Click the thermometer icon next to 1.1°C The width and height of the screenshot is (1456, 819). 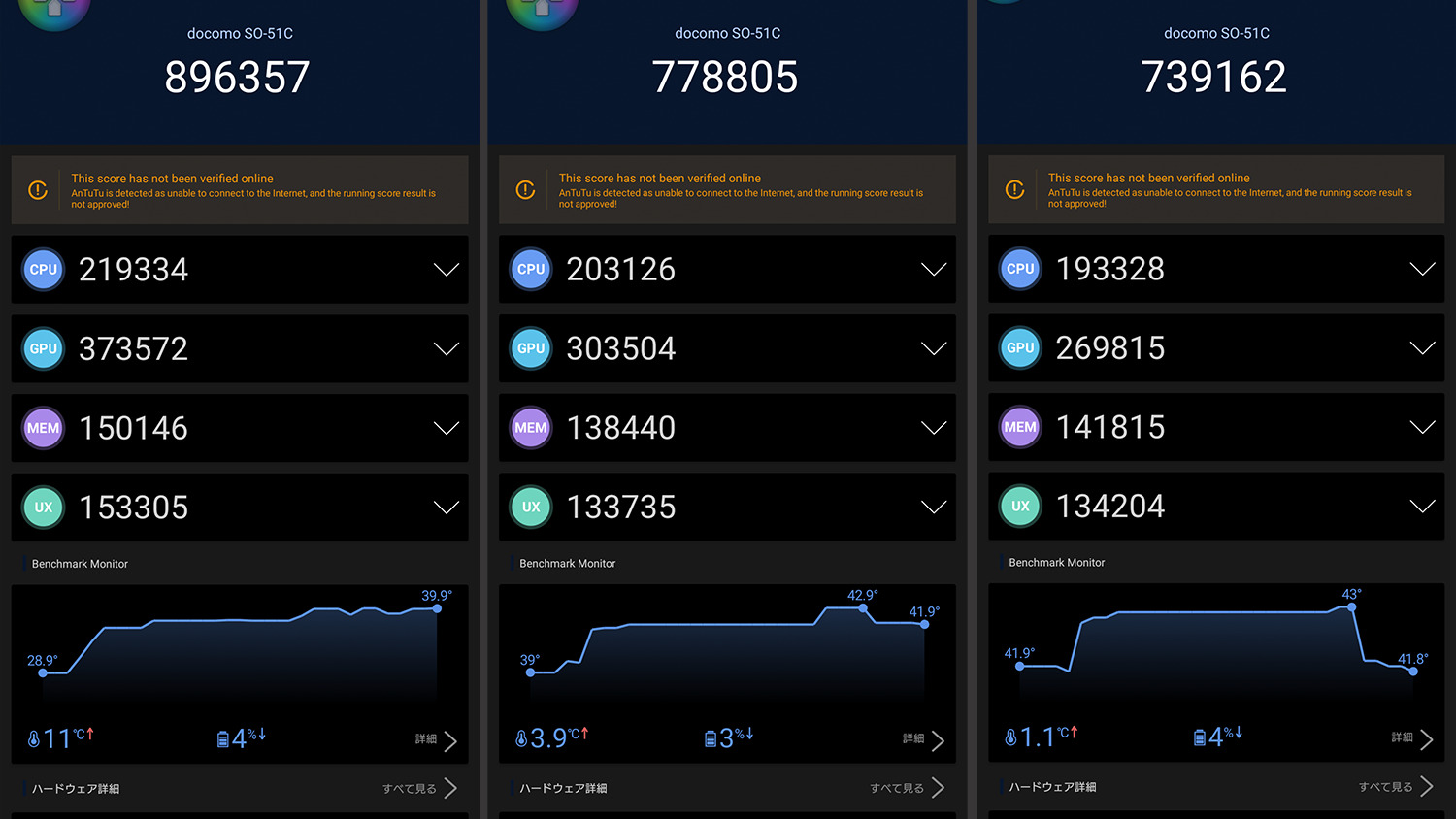[1010, 738]
